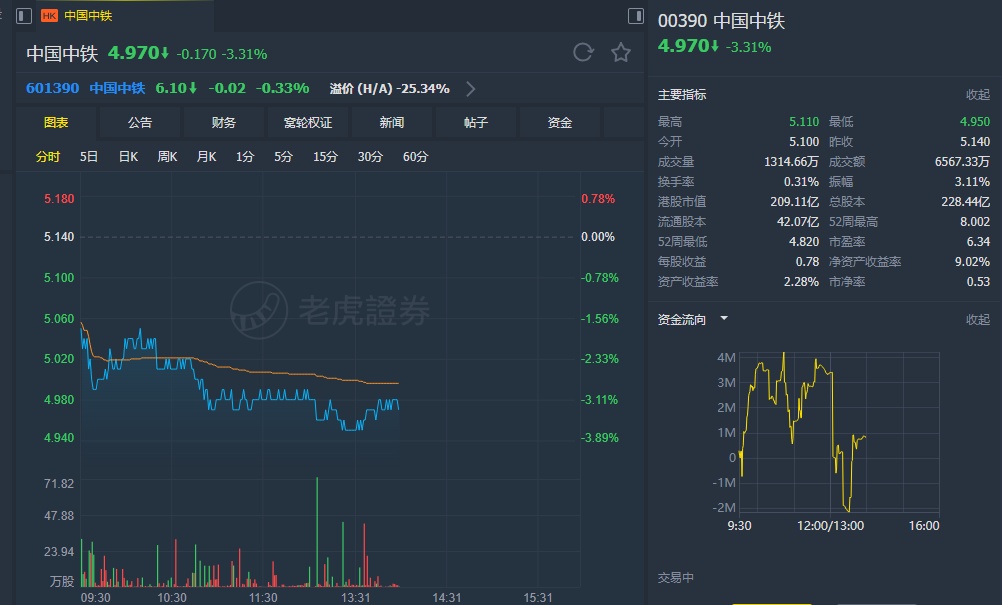
Task: Click the 市盈率 value 6.34
Action: (x=978, y=241)
